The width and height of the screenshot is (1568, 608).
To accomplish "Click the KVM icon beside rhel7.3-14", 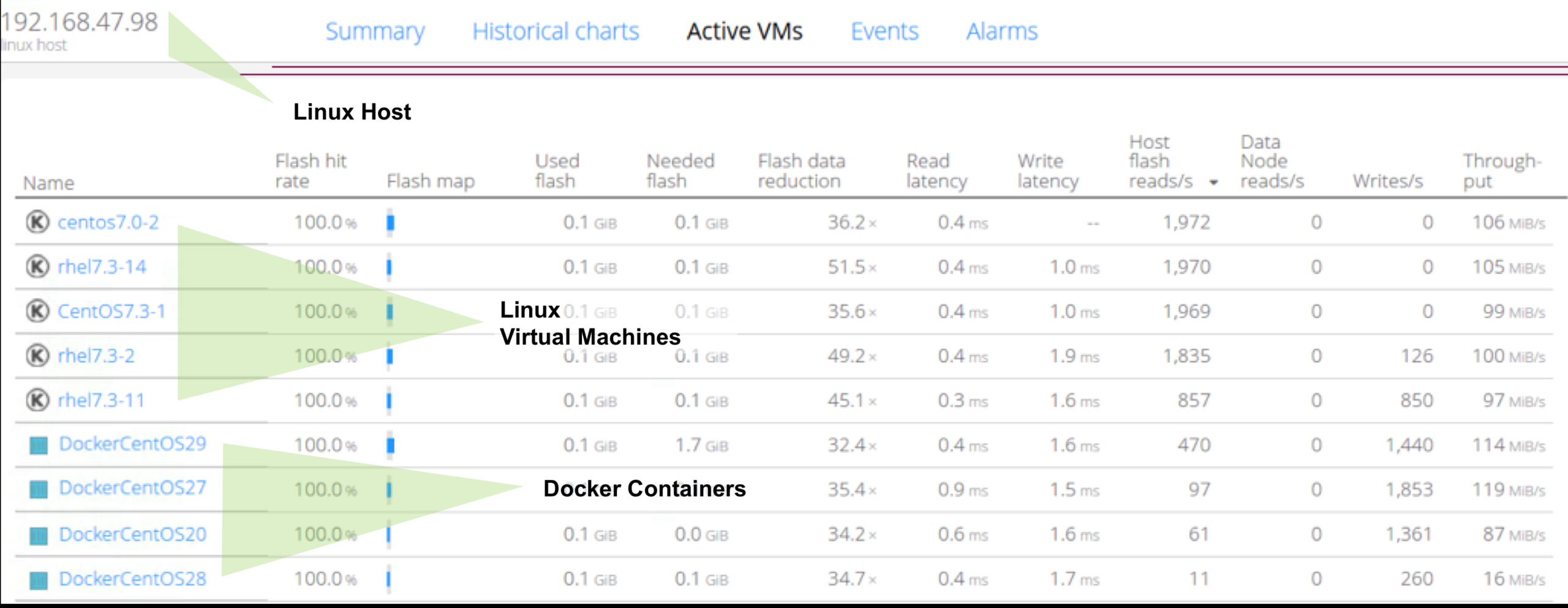I will 37,267.
